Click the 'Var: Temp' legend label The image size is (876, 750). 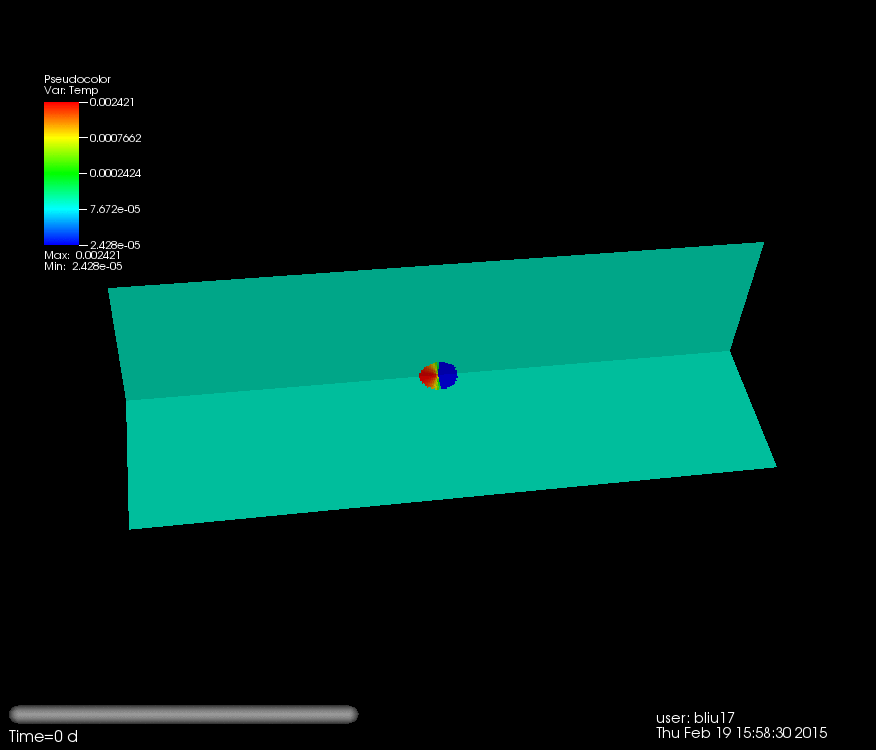pos(71,91)
